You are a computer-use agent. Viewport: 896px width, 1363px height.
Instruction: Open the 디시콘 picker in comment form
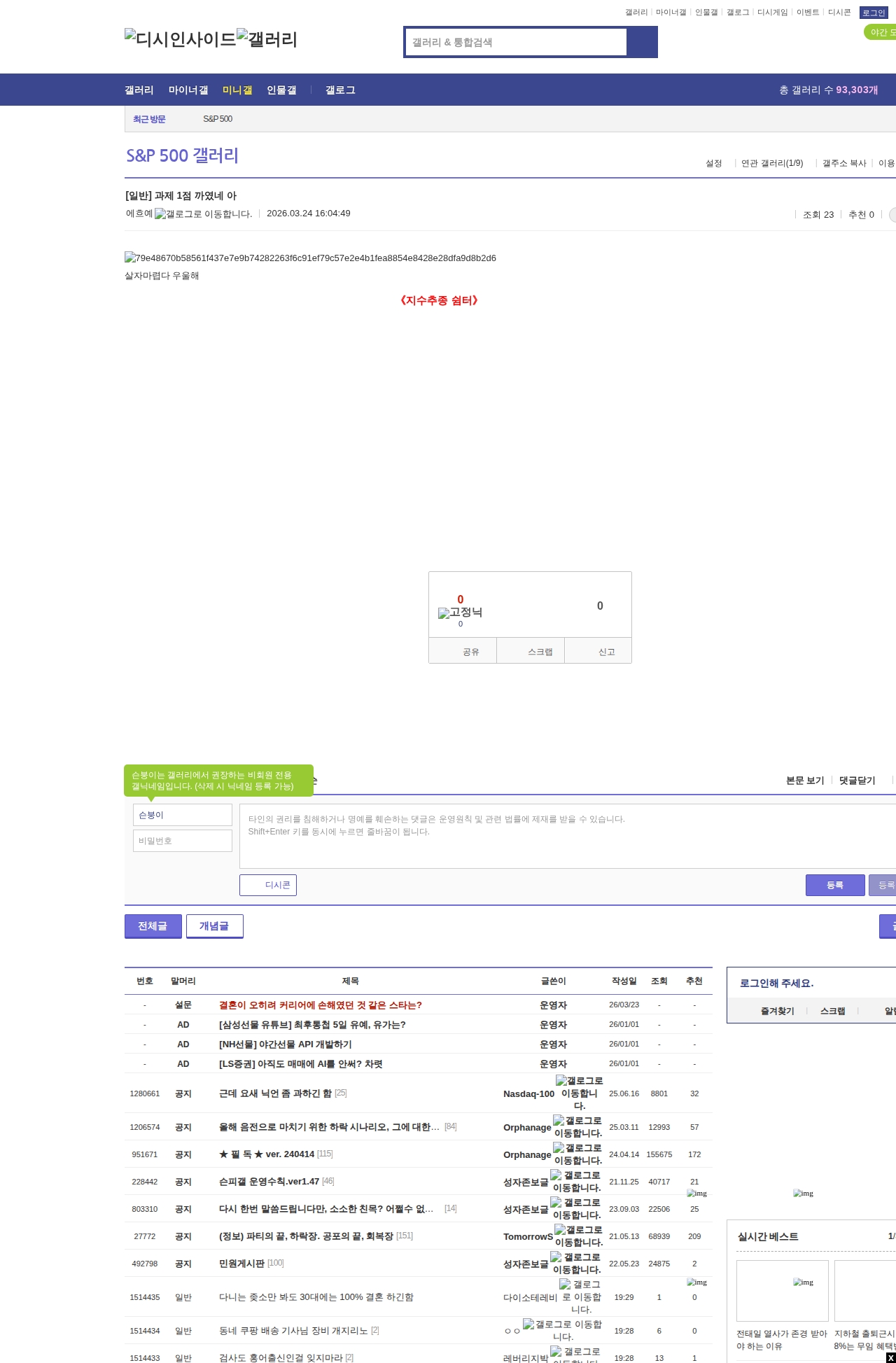coord(268,885)
